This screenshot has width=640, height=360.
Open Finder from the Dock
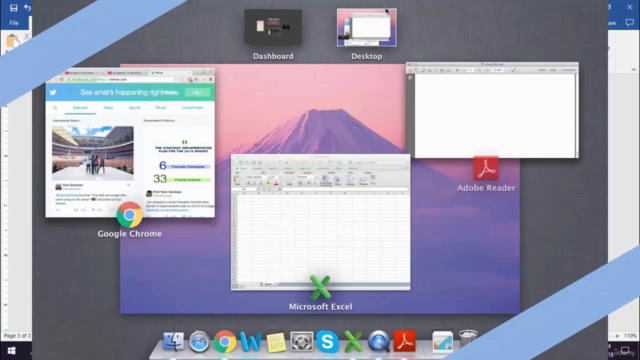[173, 341]
